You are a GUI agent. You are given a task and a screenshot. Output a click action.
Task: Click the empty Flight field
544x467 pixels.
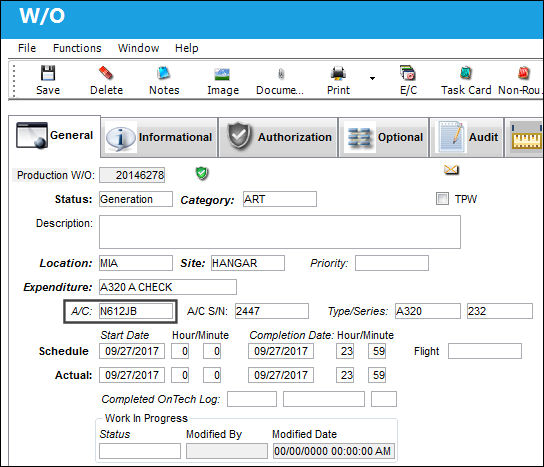click(485, 351)
